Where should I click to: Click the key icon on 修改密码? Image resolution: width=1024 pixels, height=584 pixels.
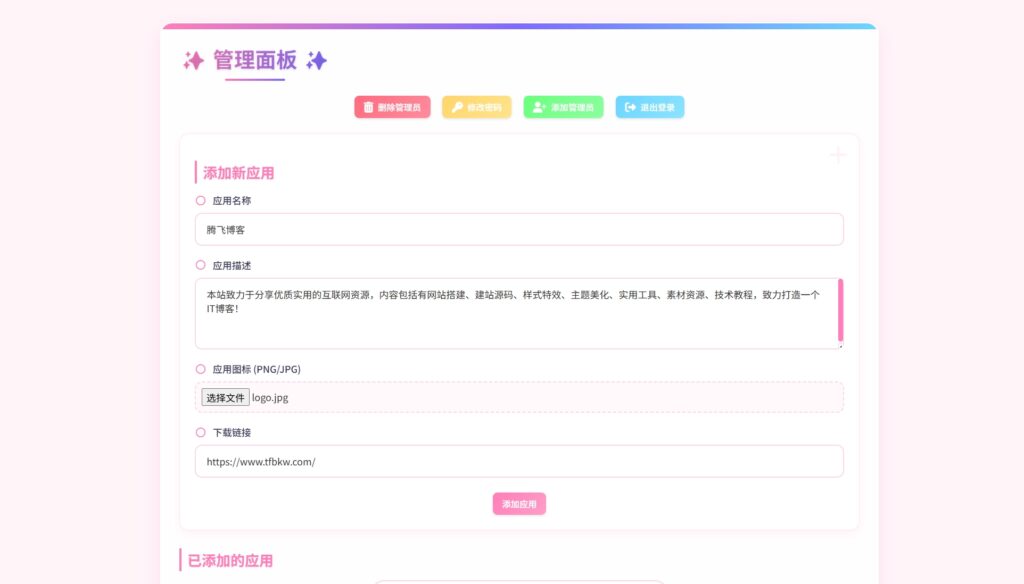pos(457,107)
